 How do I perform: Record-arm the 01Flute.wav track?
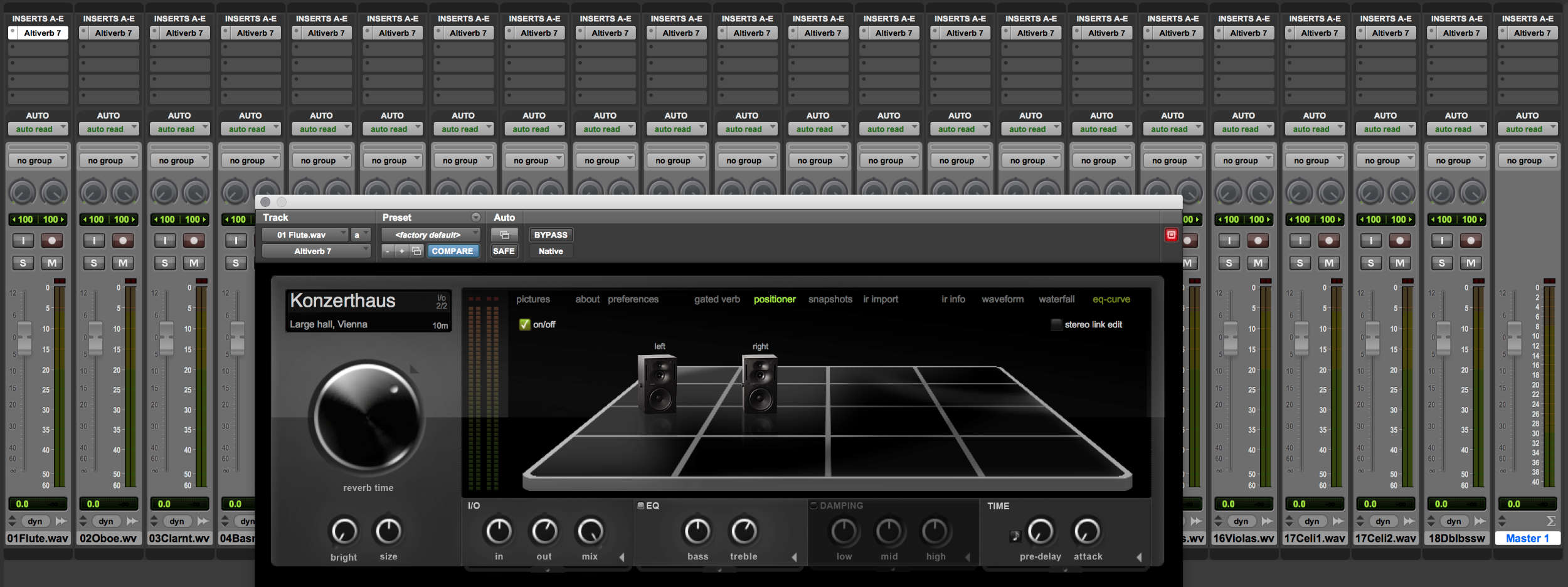click(x=52, y=240)
